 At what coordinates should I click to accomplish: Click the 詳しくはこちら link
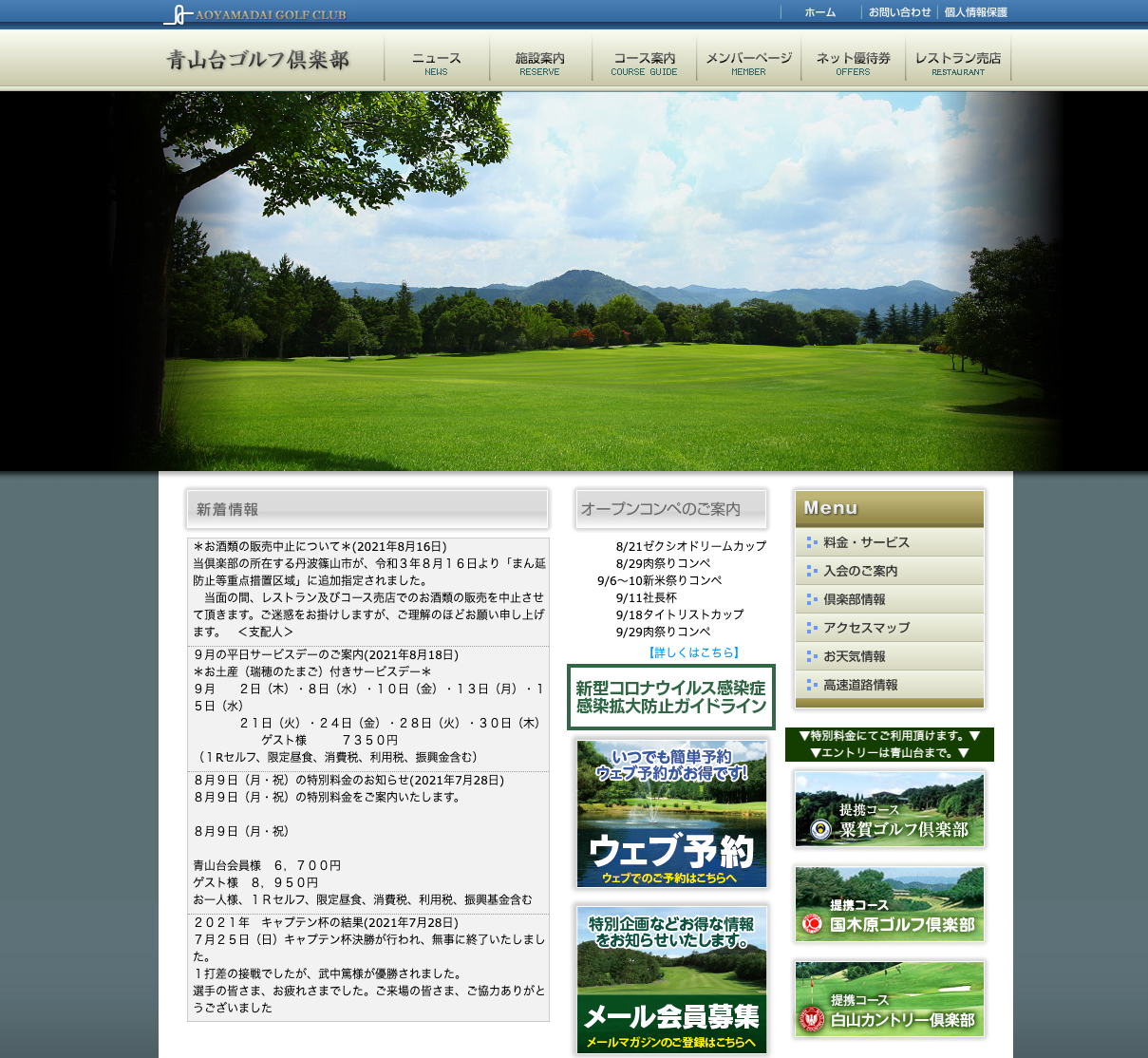(x=694, y=652)
